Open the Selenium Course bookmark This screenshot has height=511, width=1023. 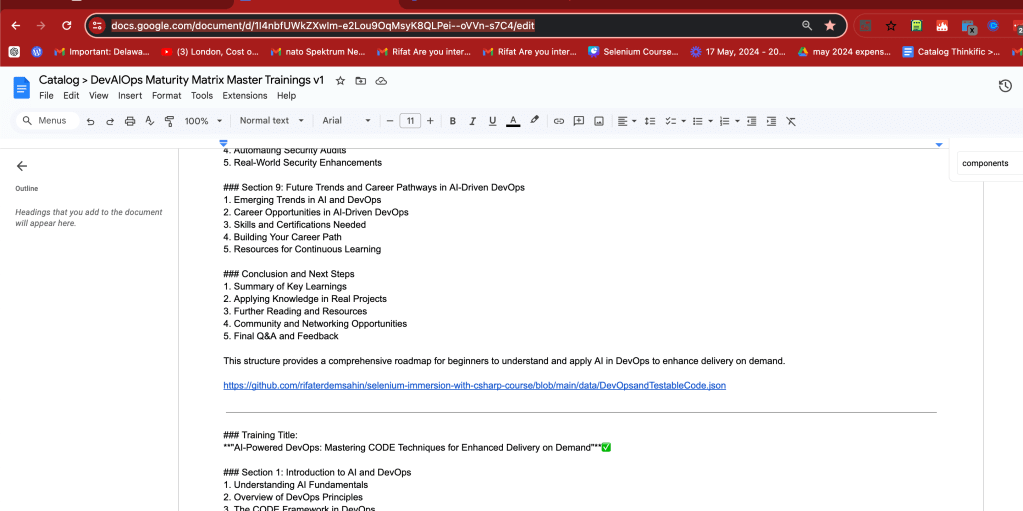click(x=633, y=52)
